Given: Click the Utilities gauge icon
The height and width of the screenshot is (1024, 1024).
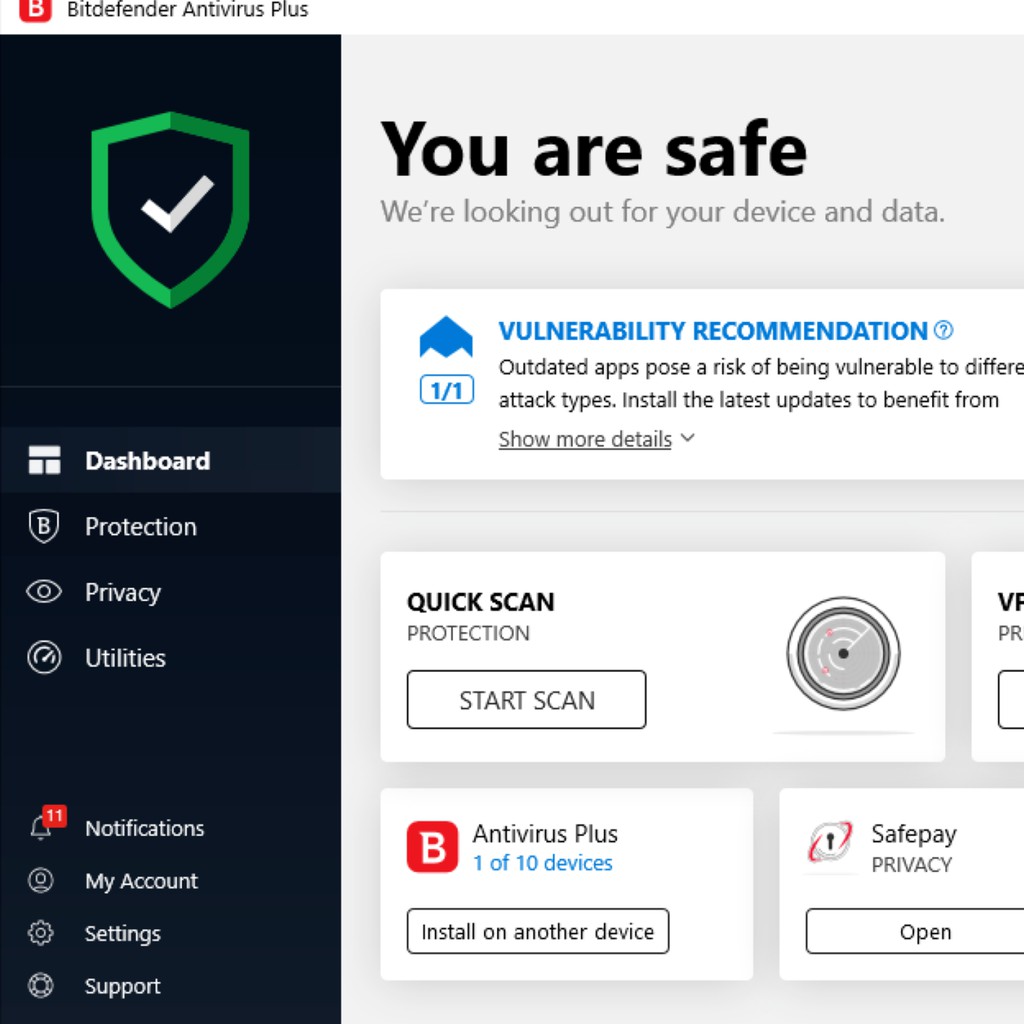Looking at the screenshot, I should point(44,658).
